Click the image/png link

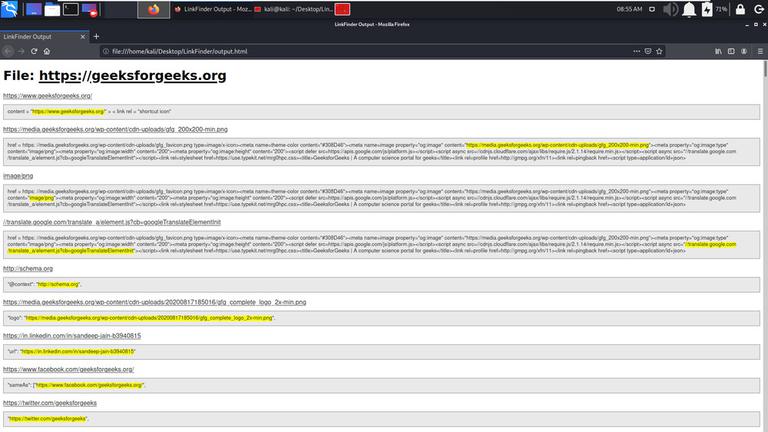(18, 176)
